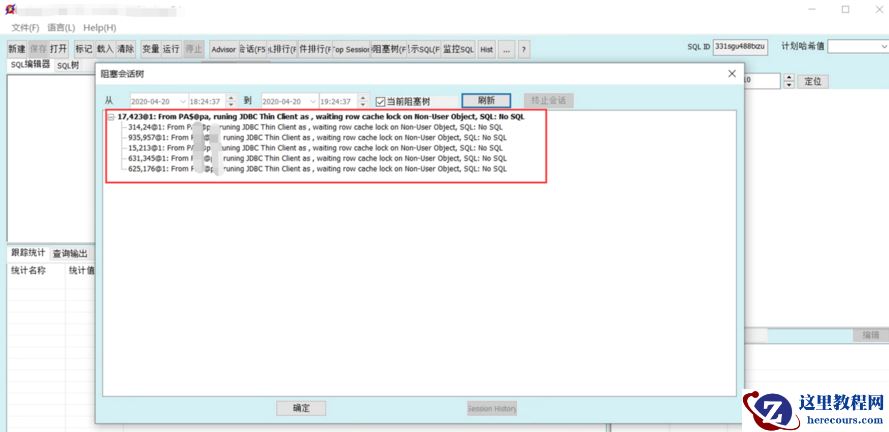Click the spinner arrows beside 定位
This screenshot has height=432, width=889.
click(x=789, y=81)
